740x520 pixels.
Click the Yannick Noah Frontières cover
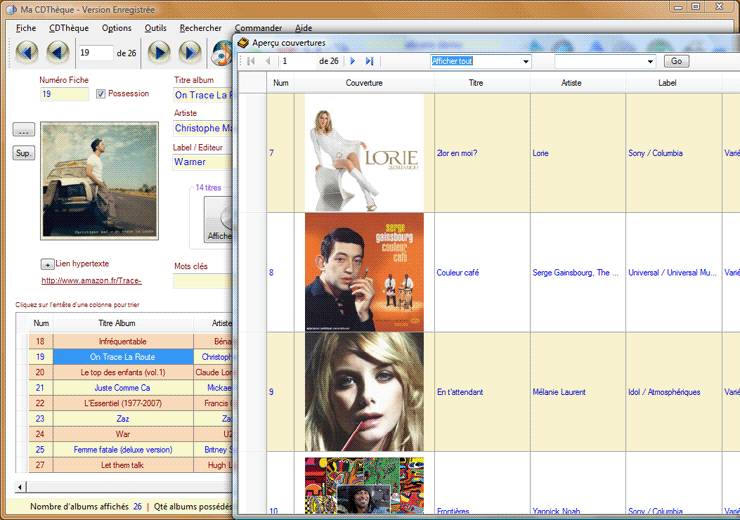click(x=364, y=485)
